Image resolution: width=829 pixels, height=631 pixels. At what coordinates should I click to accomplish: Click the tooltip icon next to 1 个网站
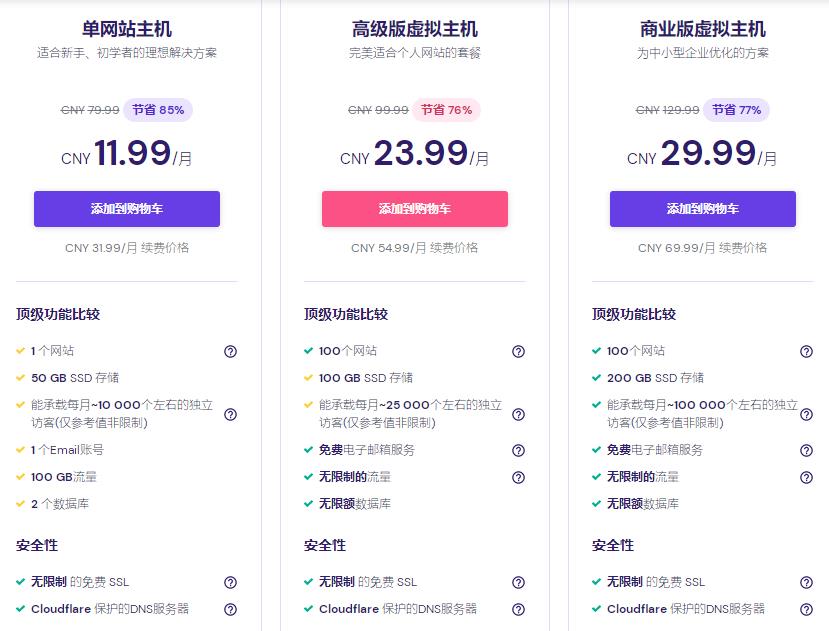(x=230, y=351)
